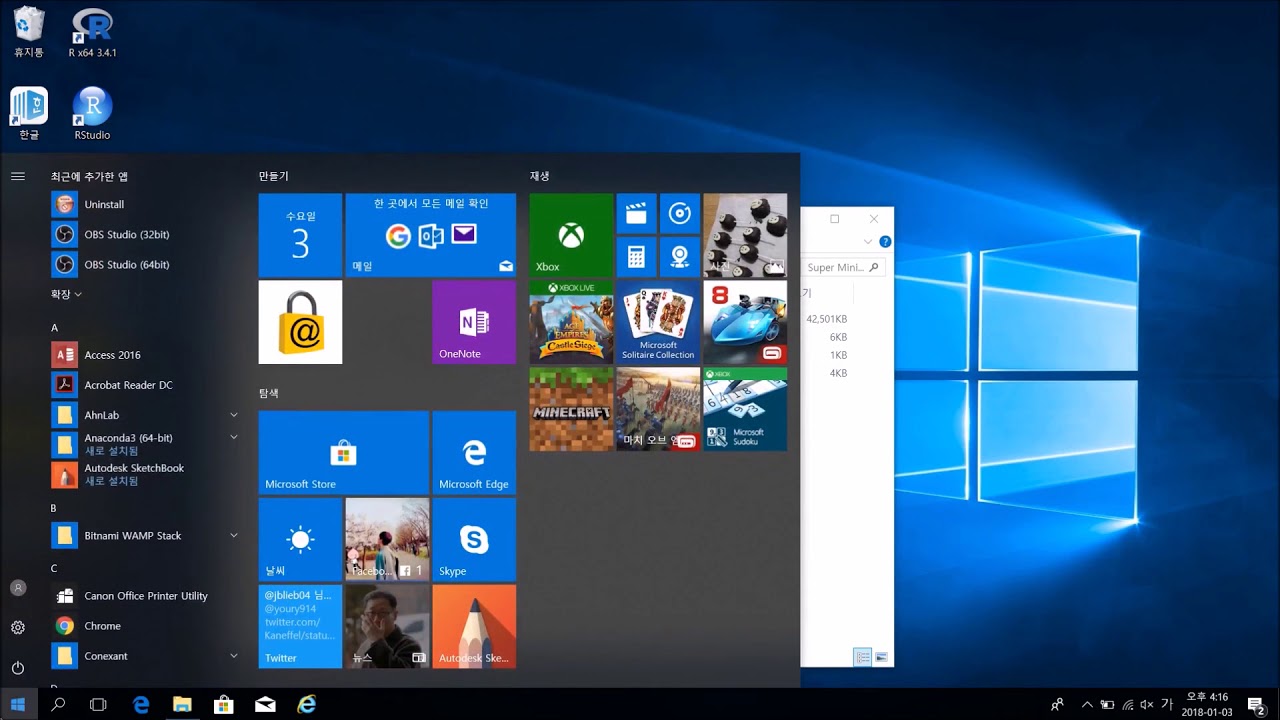Open the Camera small tile

pos(679,257)
